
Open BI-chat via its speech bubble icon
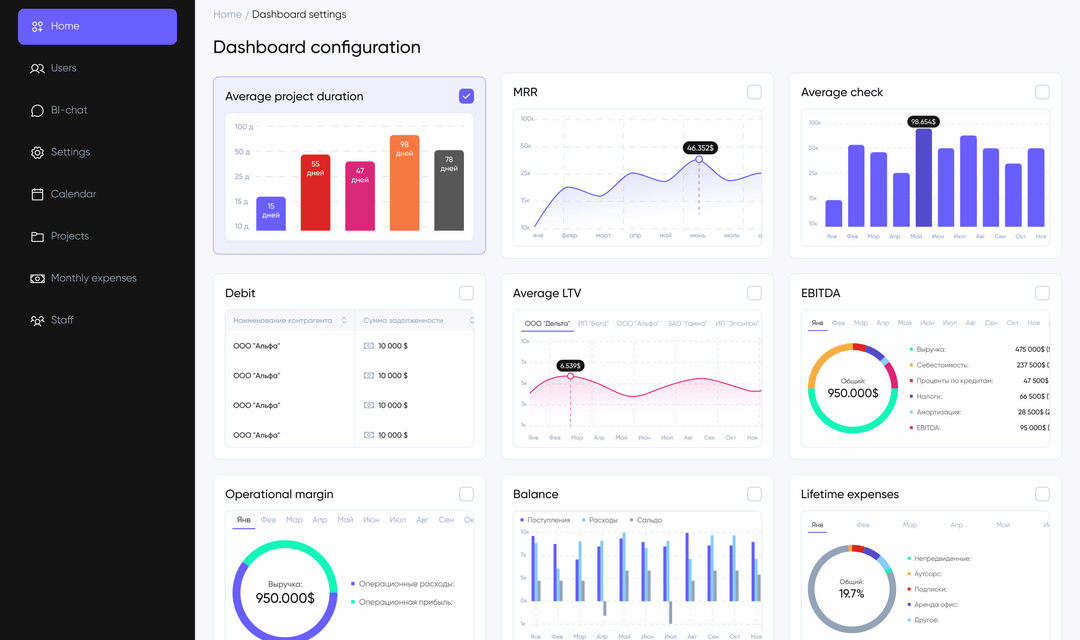37,111
